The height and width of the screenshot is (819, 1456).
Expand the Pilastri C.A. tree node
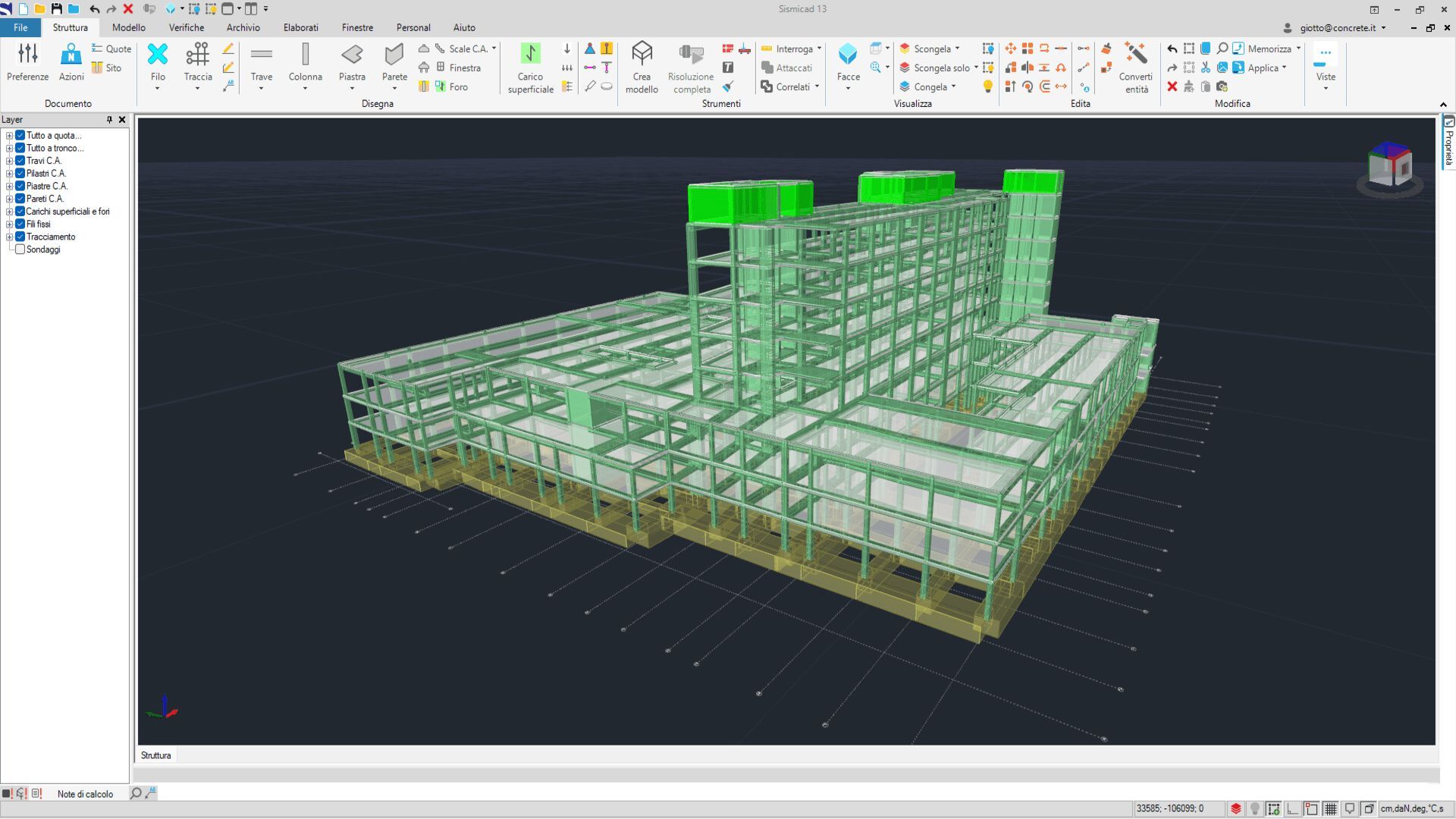tap(9, 174)
